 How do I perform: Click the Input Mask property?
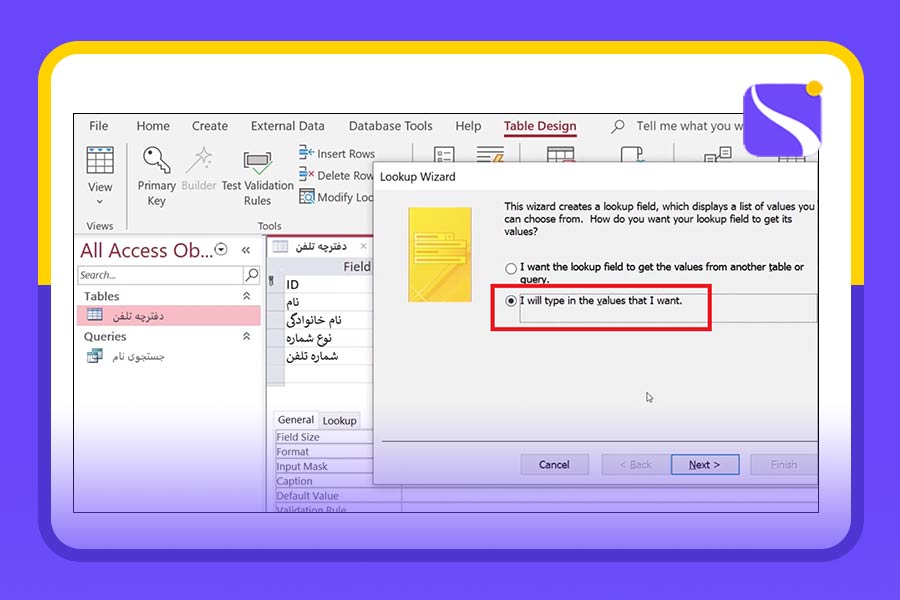click(324, 466)
